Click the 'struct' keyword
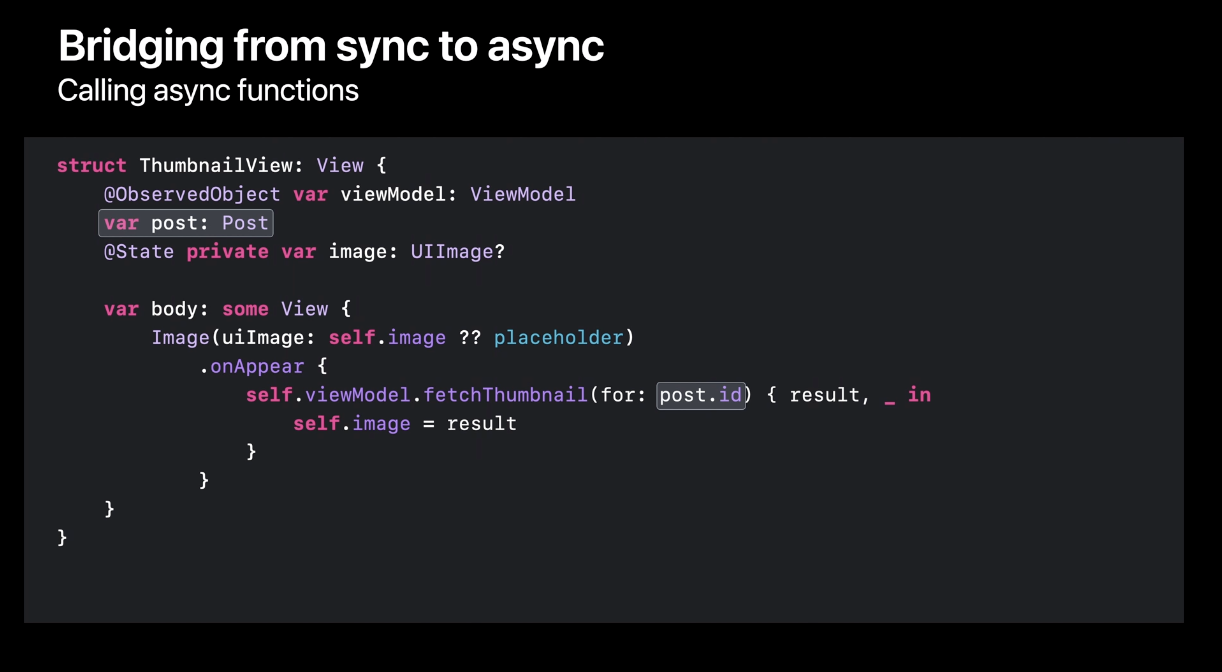Screen dimensions: 1222x672 [92, 165]
